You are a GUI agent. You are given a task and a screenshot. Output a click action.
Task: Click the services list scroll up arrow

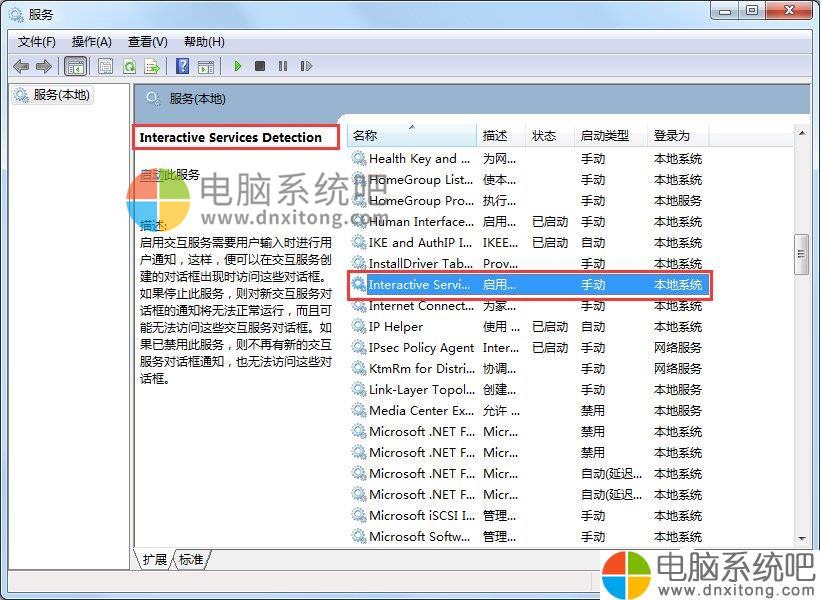(802, 133)
